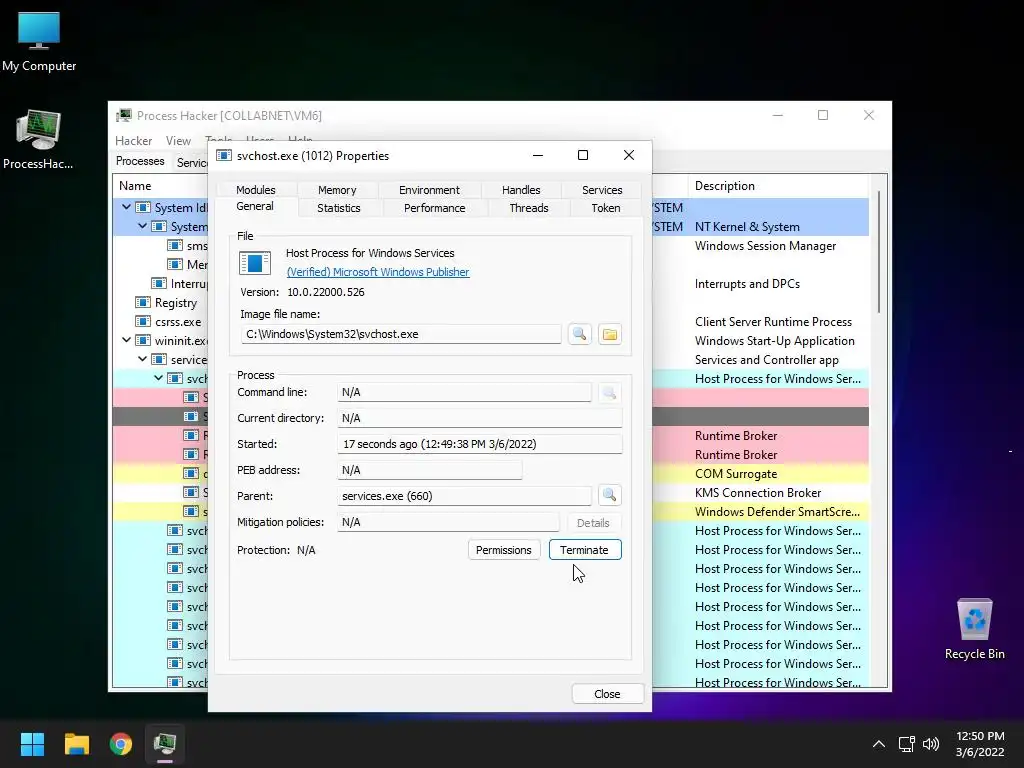Open the Recycle Bin desktop icon

[974, 629]
